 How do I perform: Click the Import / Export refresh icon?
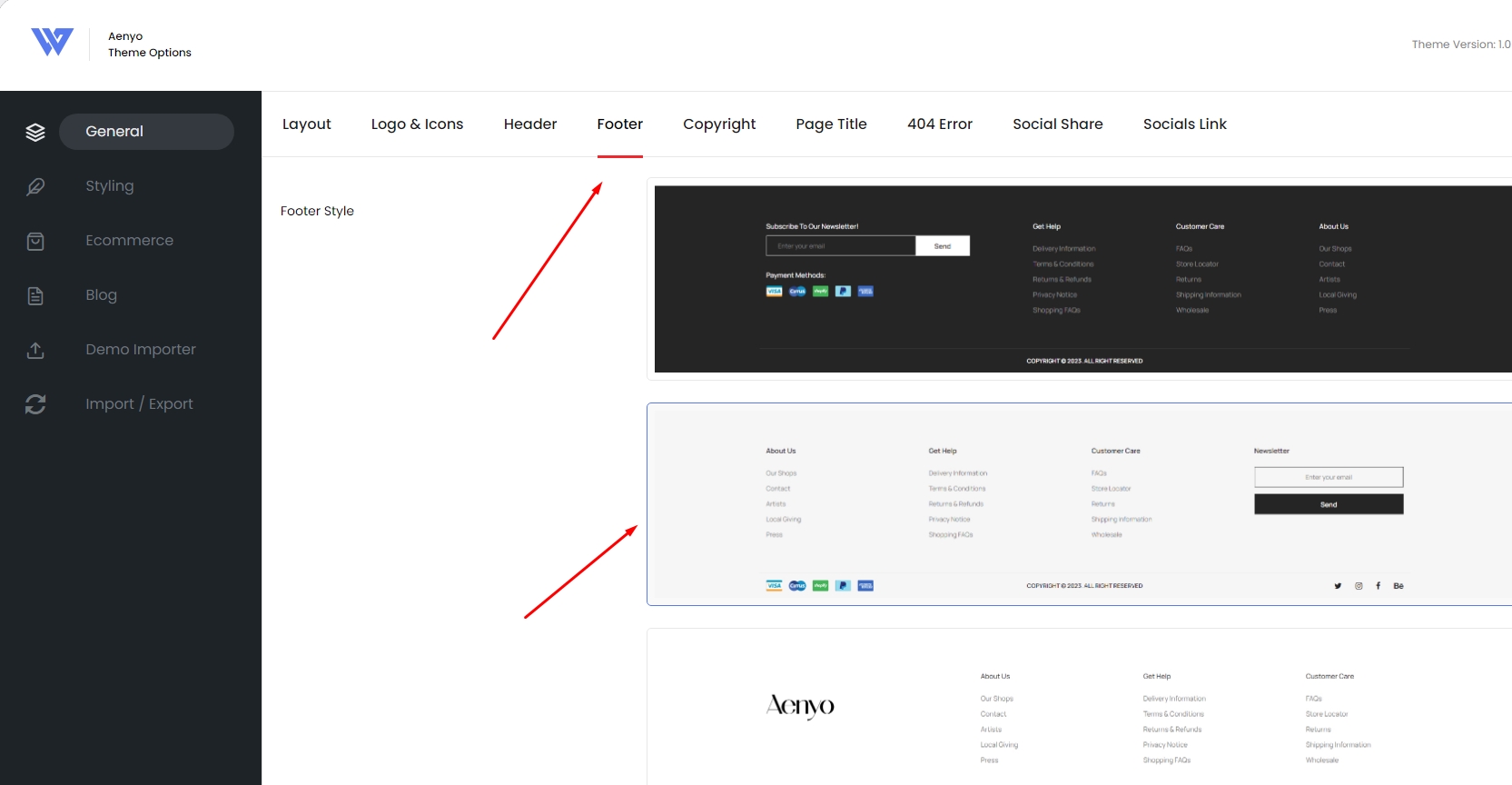[35, 404]
